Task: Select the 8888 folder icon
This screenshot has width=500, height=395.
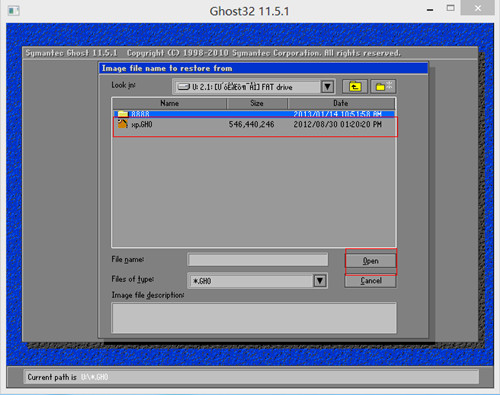Action: pyautogui.click(x=123, y=114)
